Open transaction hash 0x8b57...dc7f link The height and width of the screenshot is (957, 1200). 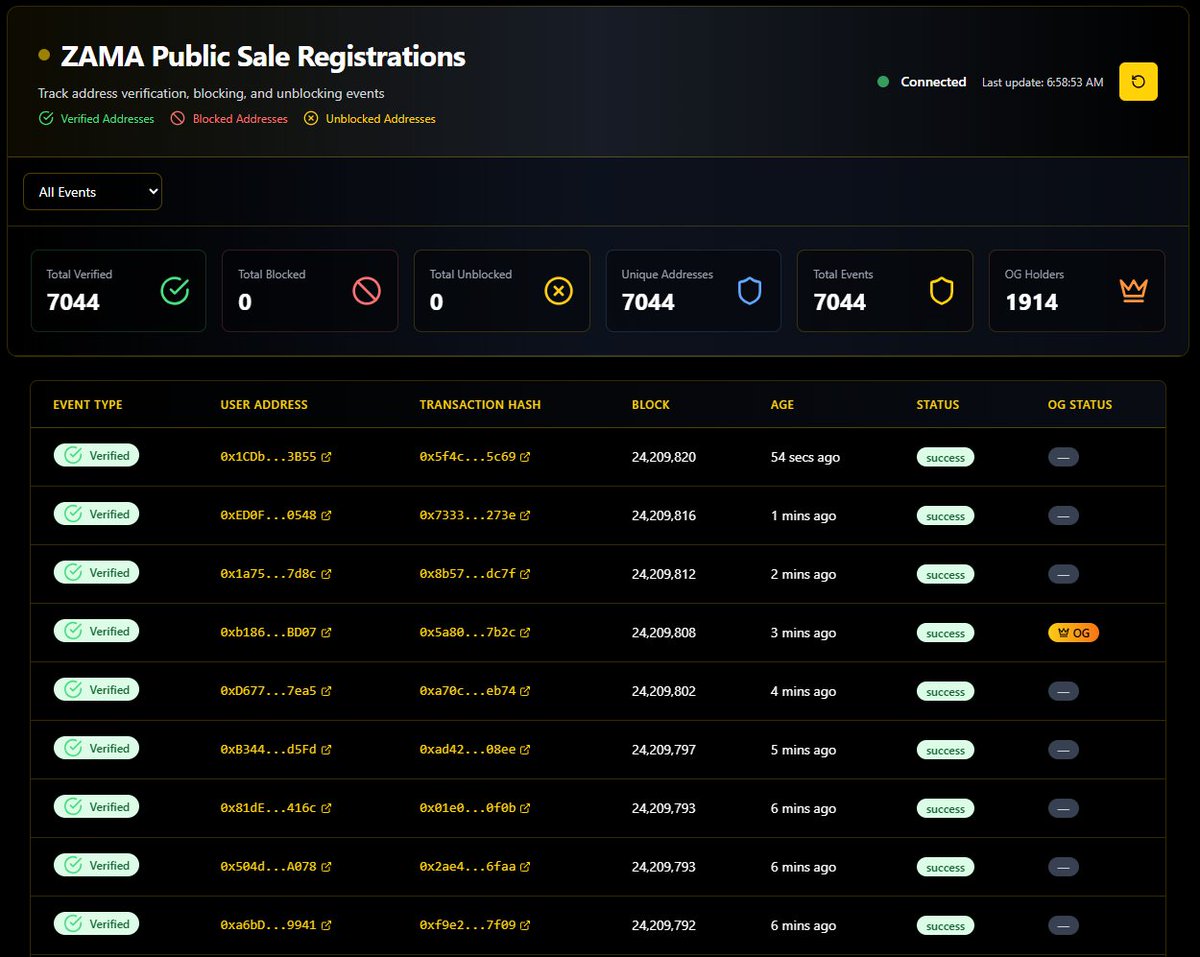click(467, 574)
